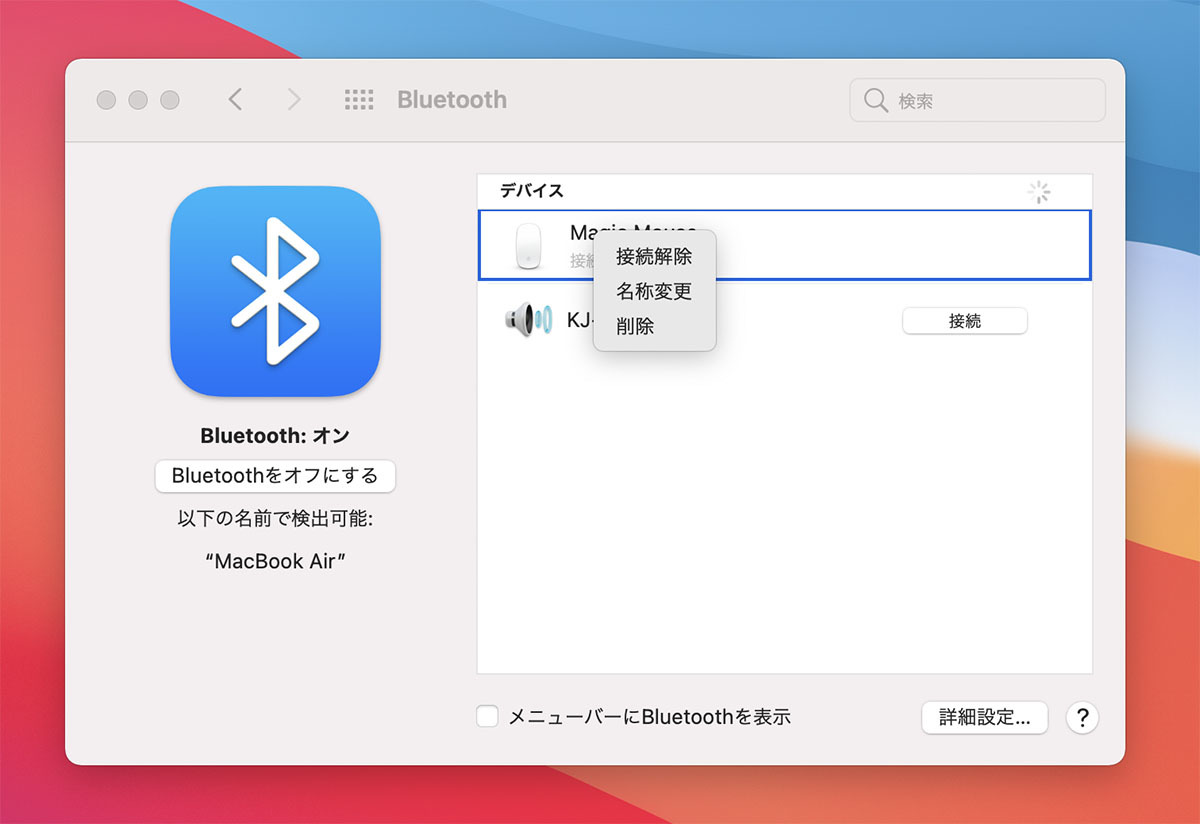This screenshot has width=1200, height=824.
Task: Choose 名称変更 in the context menu
Action: [654, 292]
